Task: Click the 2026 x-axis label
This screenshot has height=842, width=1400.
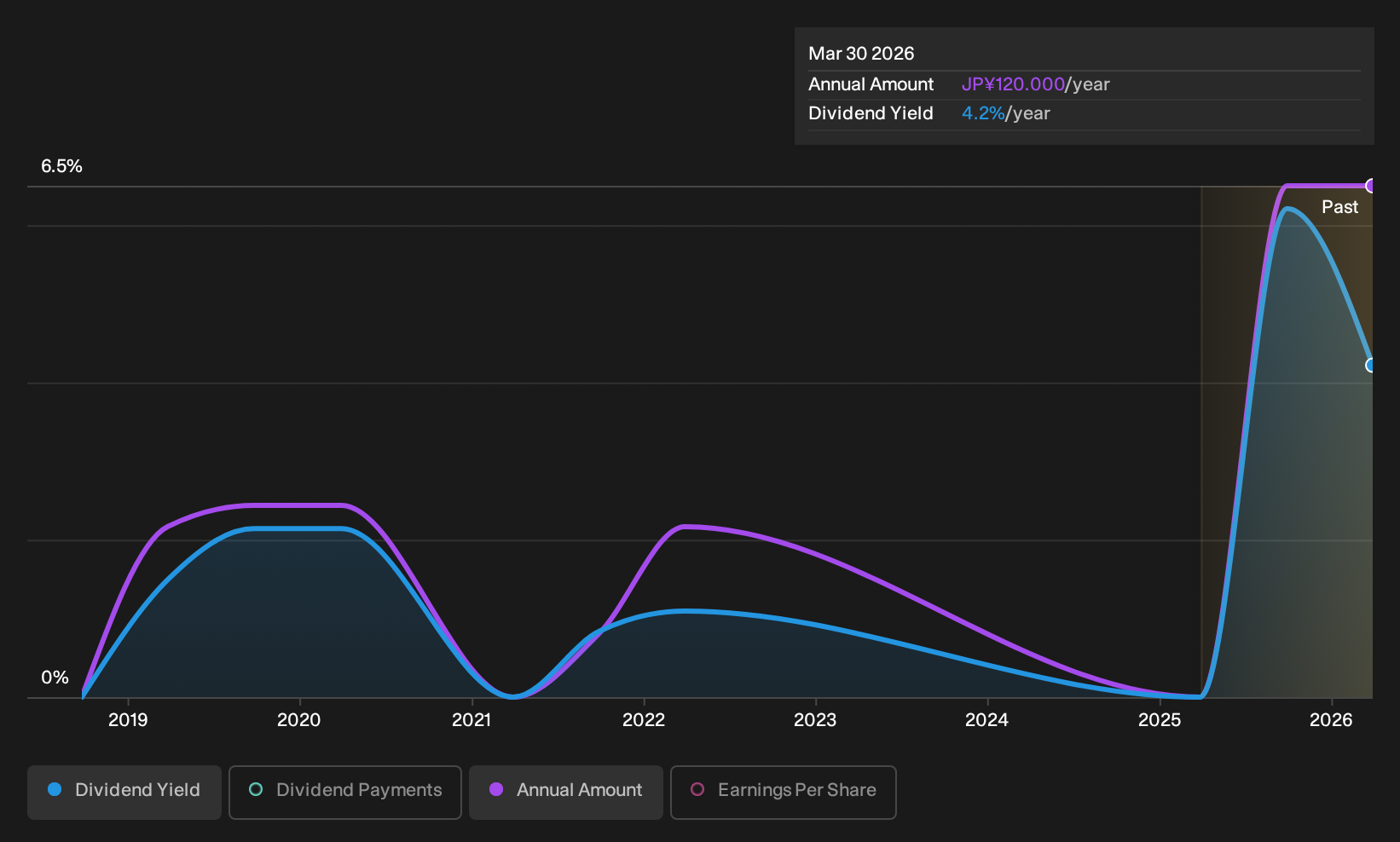Action: coord(1331,720)
